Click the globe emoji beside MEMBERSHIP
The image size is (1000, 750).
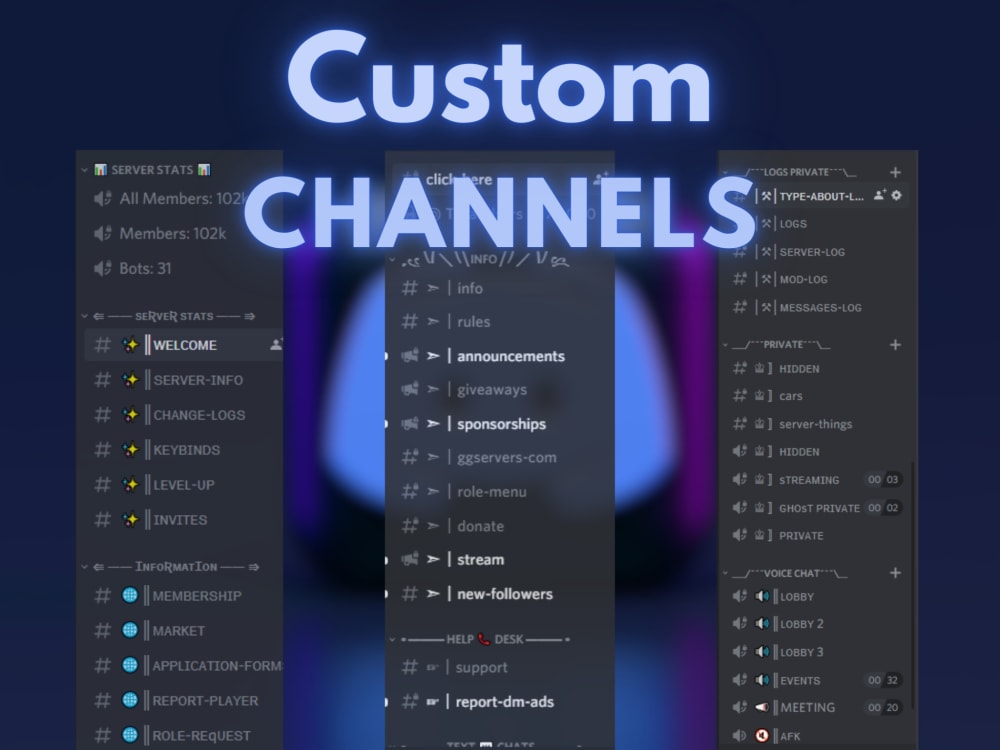128,595
